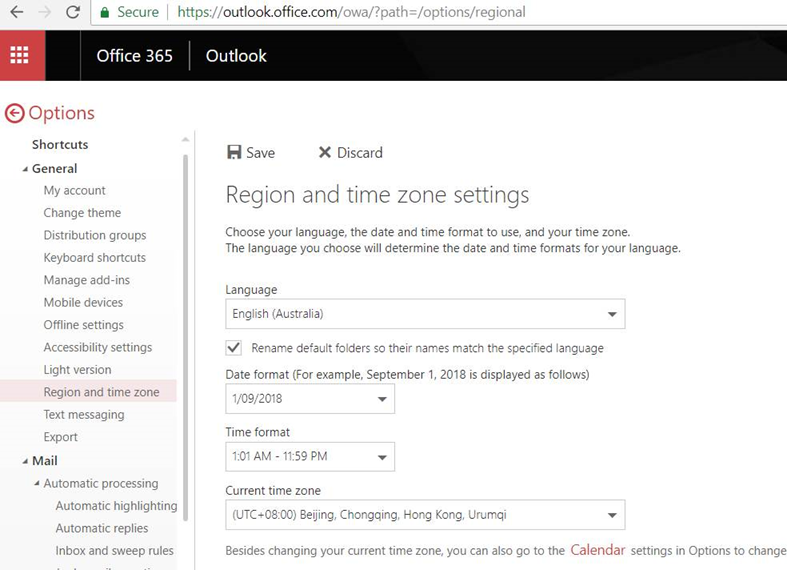Screen dimensions: 787x570
Task: Click the Outlook title in header
Action: point(236,56)
